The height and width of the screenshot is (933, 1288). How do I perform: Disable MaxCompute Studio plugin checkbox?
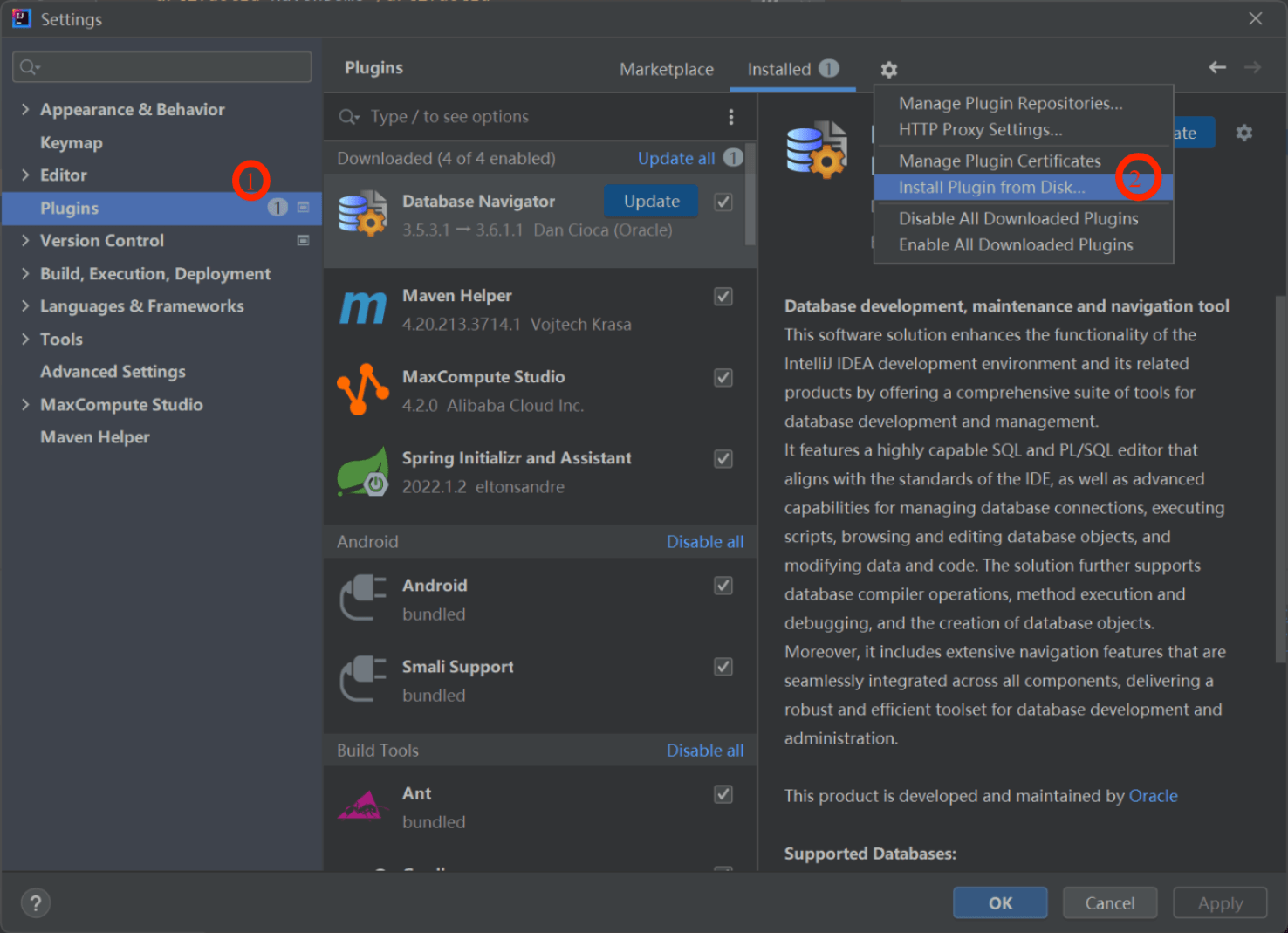pos(723,378)
